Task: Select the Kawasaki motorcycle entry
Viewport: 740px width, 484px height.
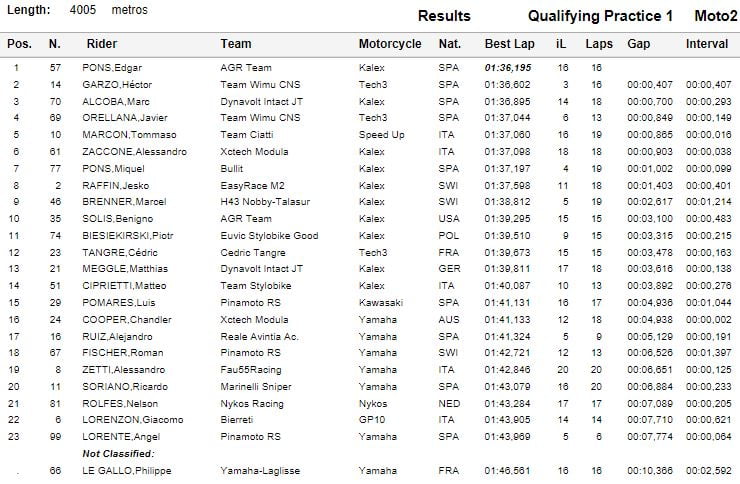Action: coord(381,302)
